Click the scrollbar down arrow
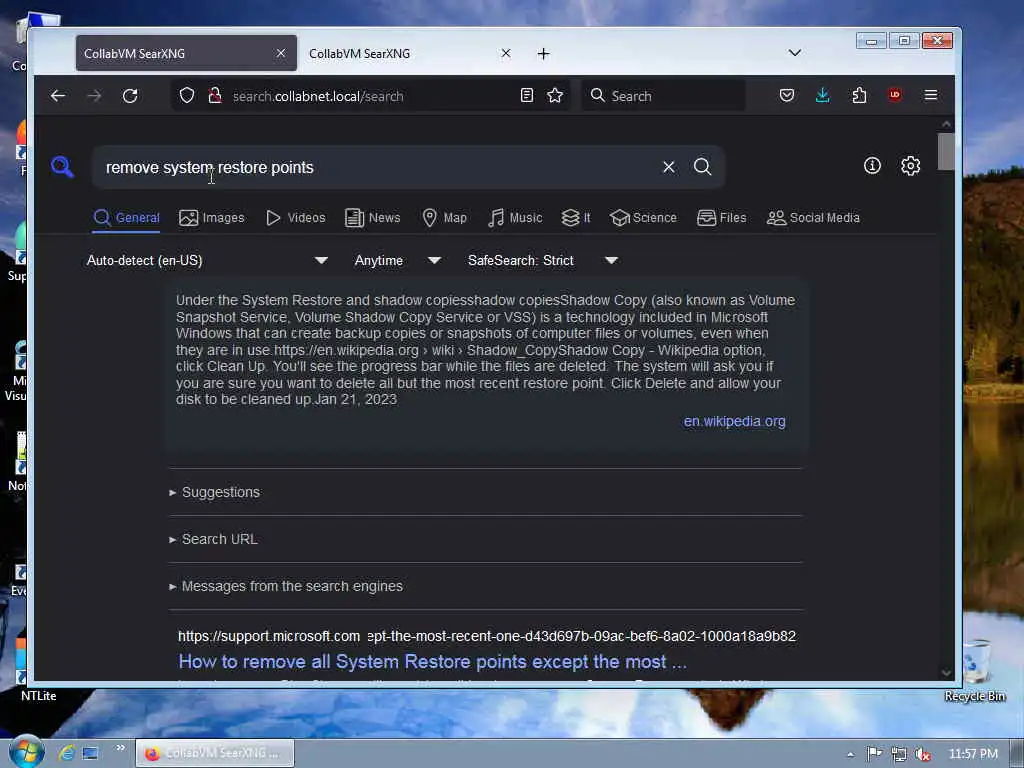This screenshot has height=768, width=1024. pyautogui.click(x=946, y=673)
